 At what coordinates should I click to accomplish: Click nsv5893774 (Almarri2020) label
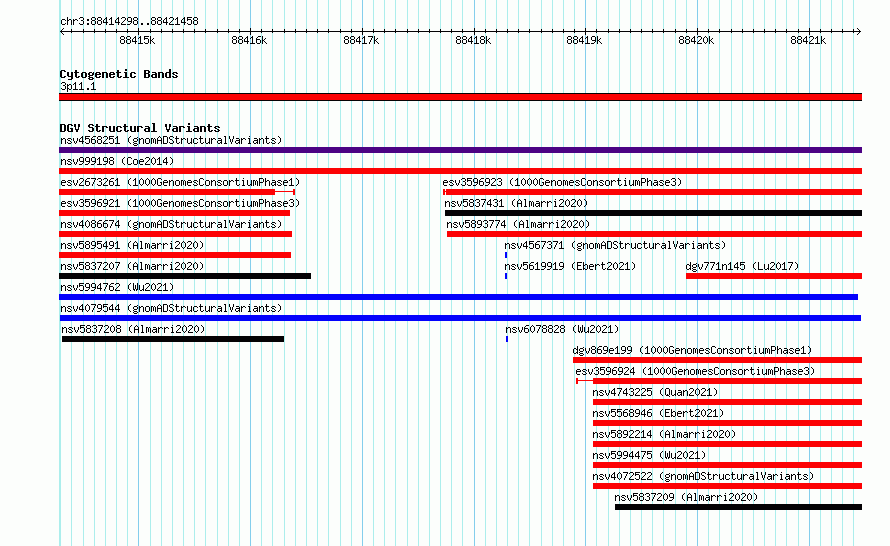518,224
